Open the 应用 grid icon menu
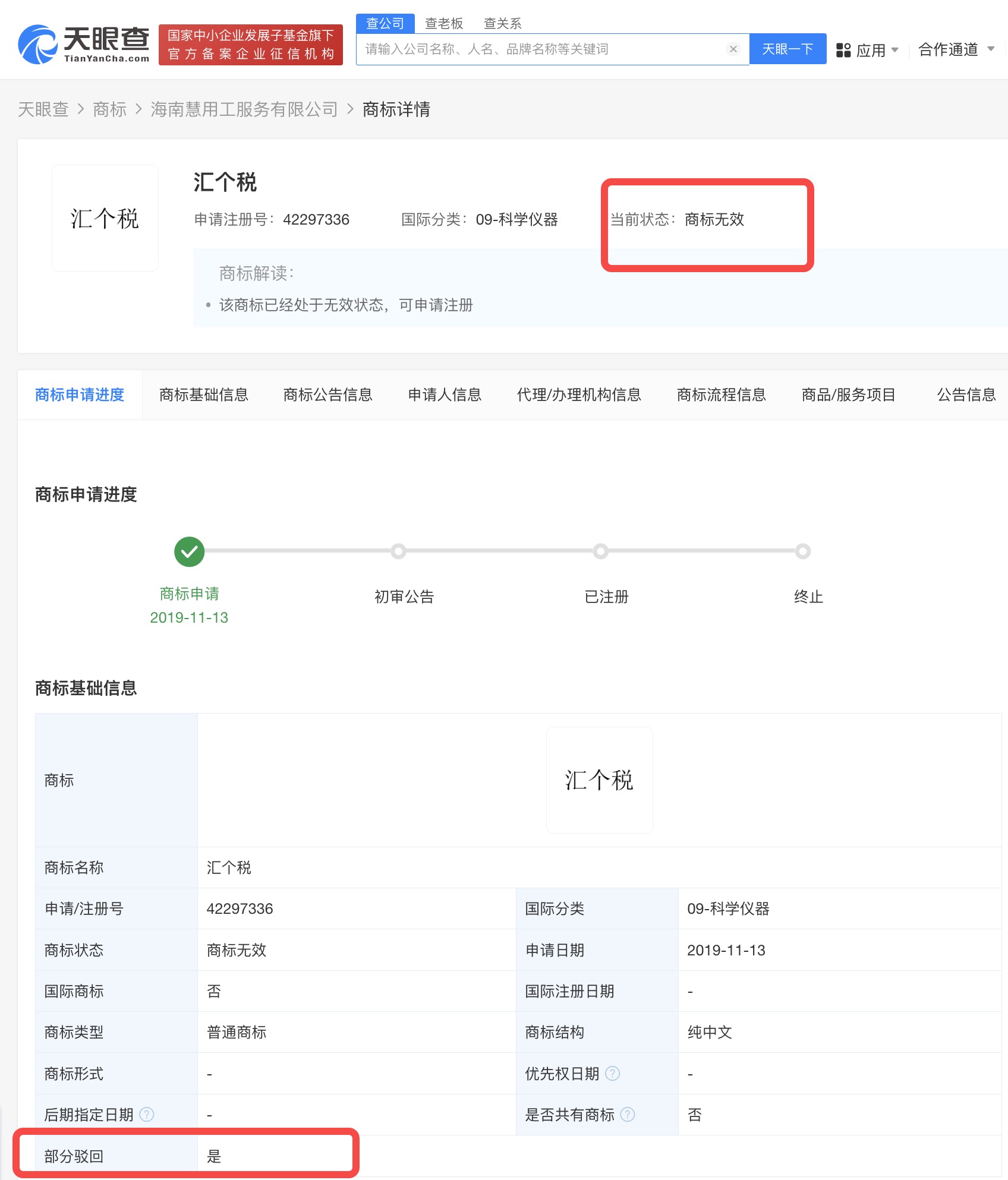Image resolution: width=1008 pixels, height=1180 pixels. [x=843, y=50]
